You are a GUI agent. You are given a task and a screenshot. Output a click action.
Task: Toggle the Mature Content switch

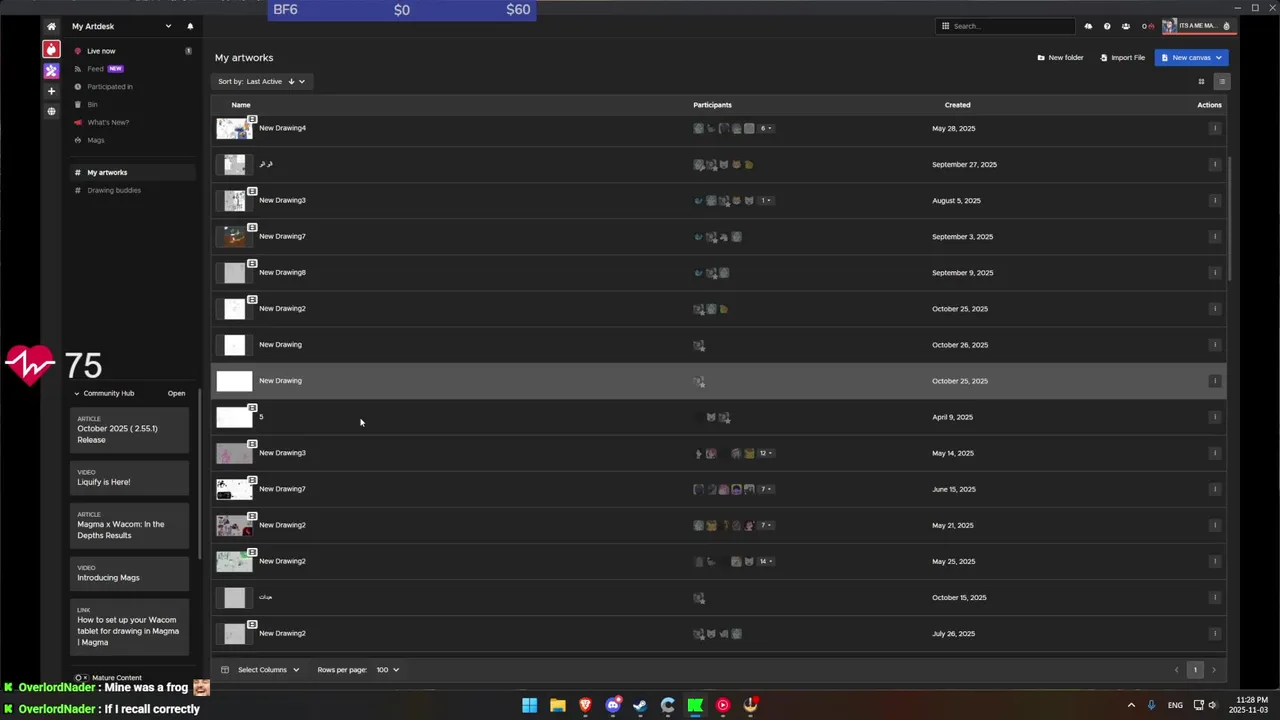click(x=80, y=678)
